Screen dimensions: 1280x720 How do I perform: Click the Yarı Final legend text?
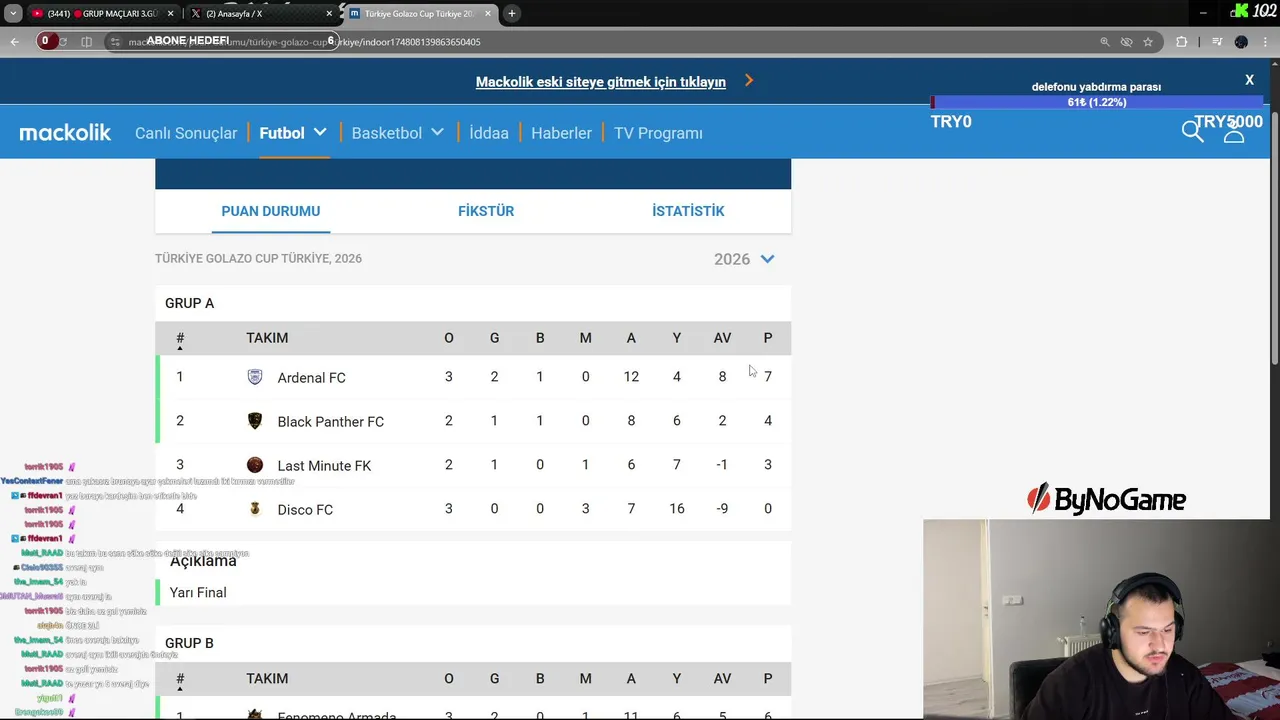click(198, 593)
